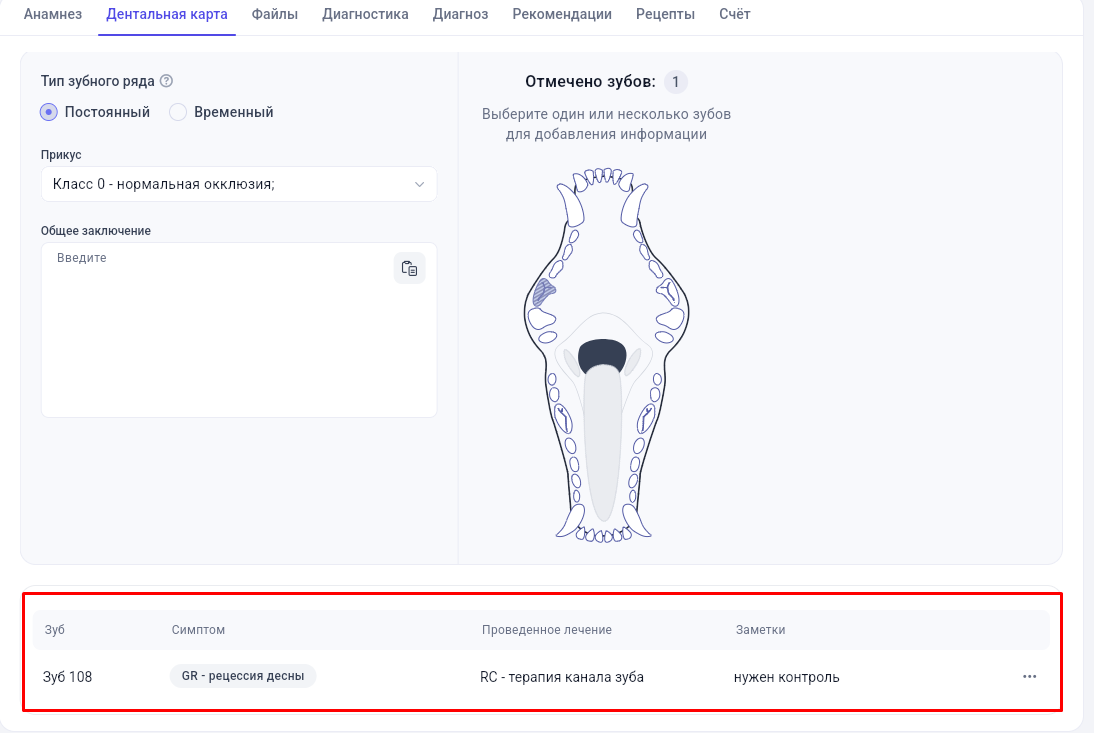Click the Зуб column header

(x=54, y=630)
